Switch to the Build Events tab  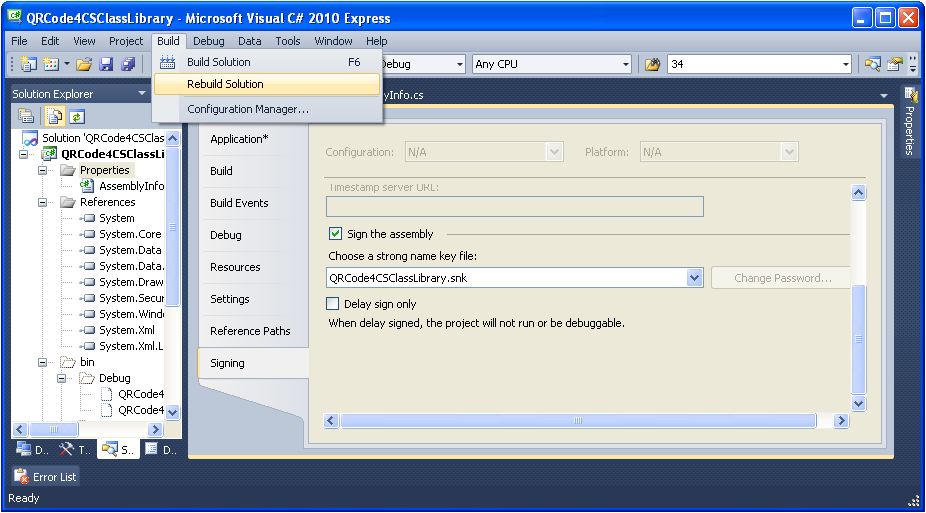254,202
